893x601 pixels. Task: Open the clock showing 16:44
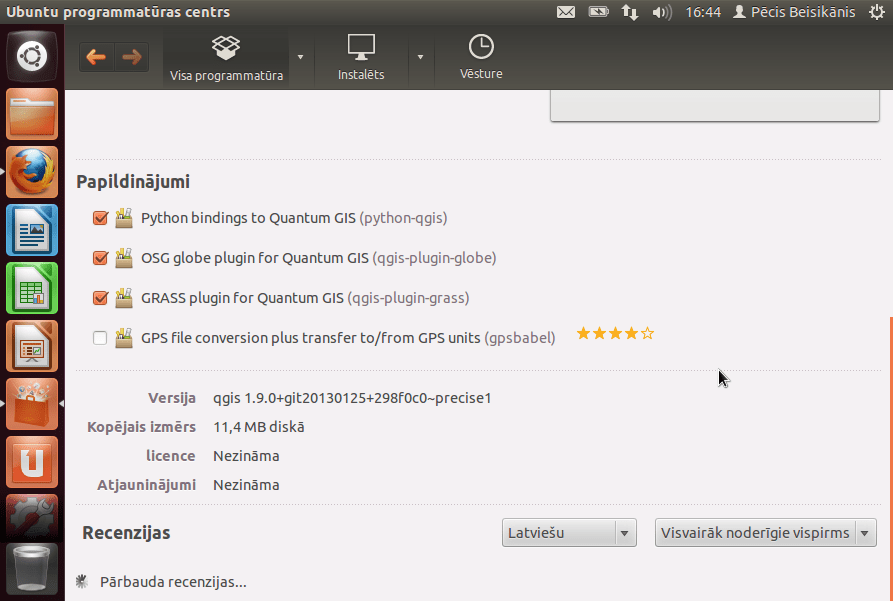coord(703,12)
